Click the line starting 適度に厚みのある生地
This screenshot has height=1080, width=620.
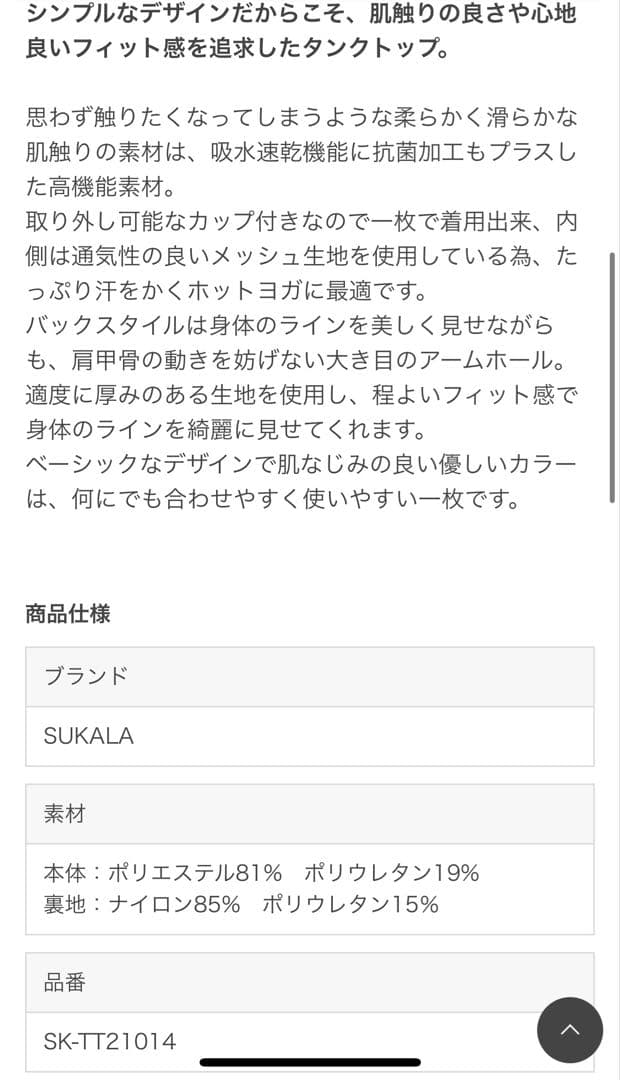[300, 395]
